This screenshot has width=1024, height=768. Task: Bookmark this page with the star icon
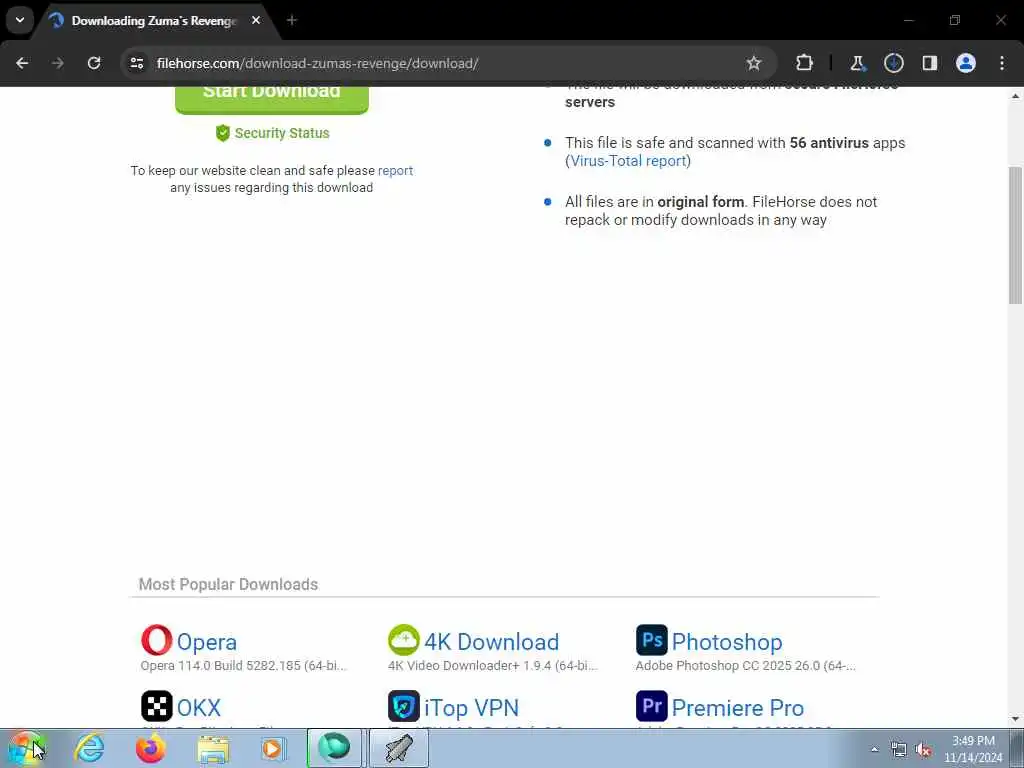click(x=754, y=63)
